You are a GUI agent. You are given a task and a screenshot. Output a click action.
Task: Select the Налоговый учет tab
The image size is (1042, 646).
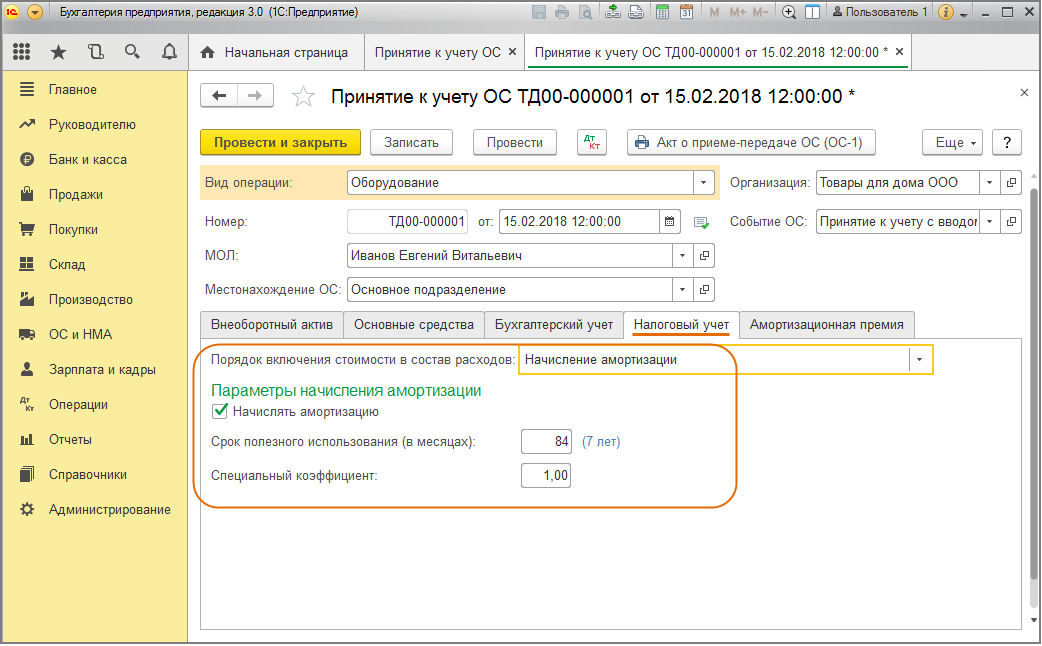(681, 324)
